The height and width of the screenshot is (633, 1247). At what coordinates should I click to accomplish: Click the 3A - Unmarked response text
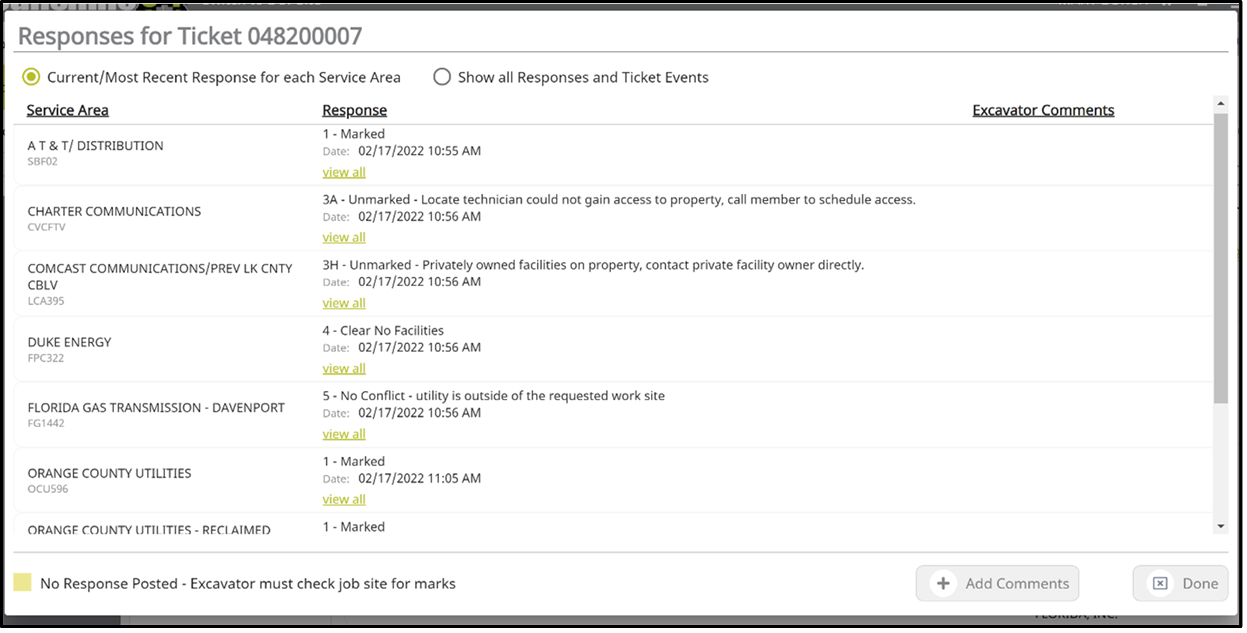tap(619, 199)
